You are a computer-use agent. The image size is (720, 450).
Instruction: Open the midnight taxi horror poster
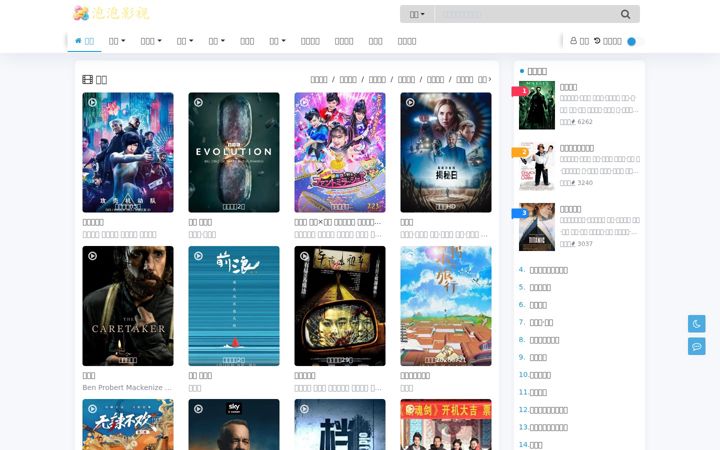coord(340,306)
